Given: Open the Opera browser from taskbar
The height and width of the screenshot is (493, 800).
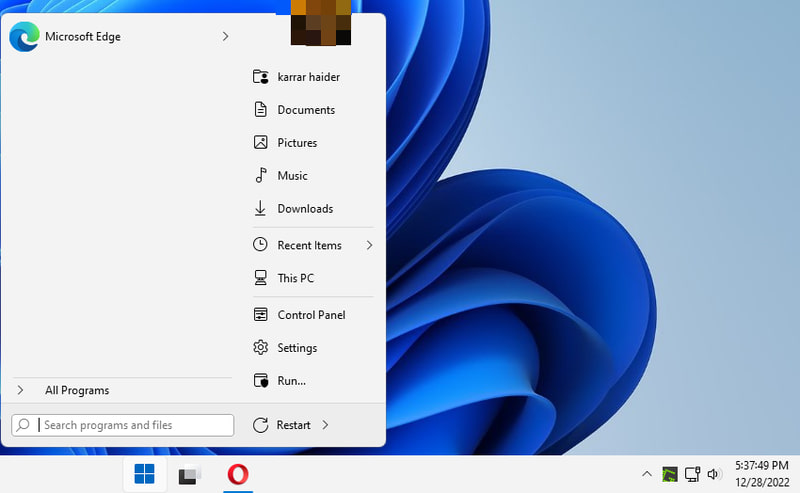Looking at the screenshot, I should tap(238, 474).
